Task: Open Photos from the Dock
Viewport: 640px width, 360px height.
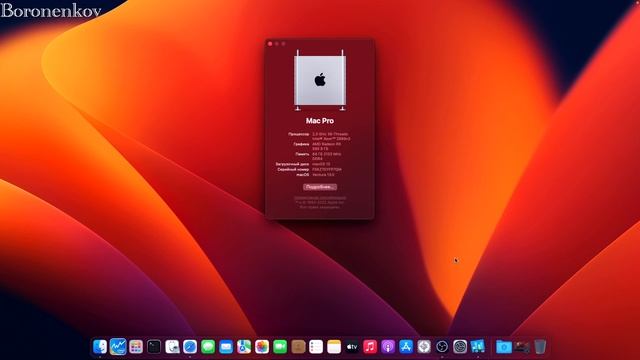Action: (x=262, y=347)
